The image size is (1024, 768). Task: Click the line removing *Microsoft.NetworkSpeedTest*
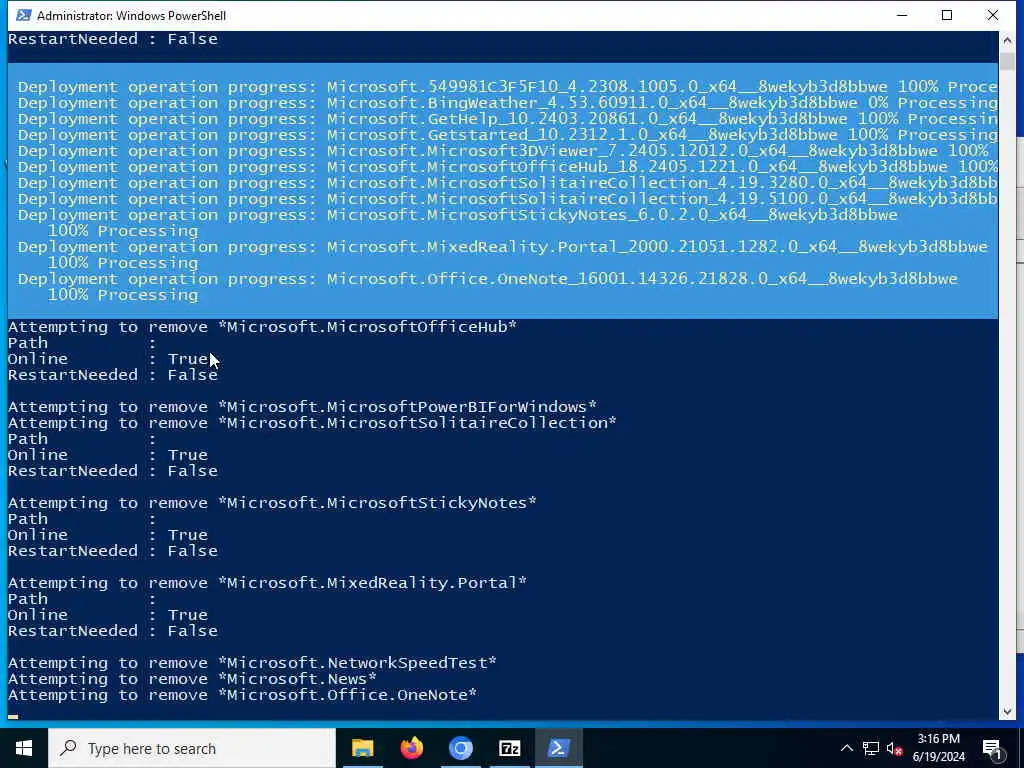(252, 663)
